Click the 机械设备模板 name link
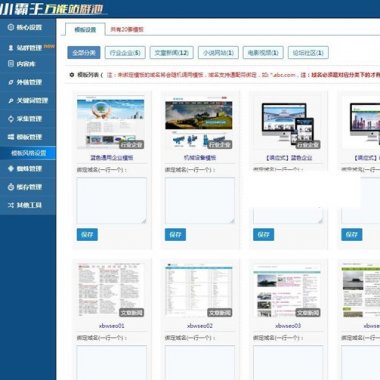 200,158
